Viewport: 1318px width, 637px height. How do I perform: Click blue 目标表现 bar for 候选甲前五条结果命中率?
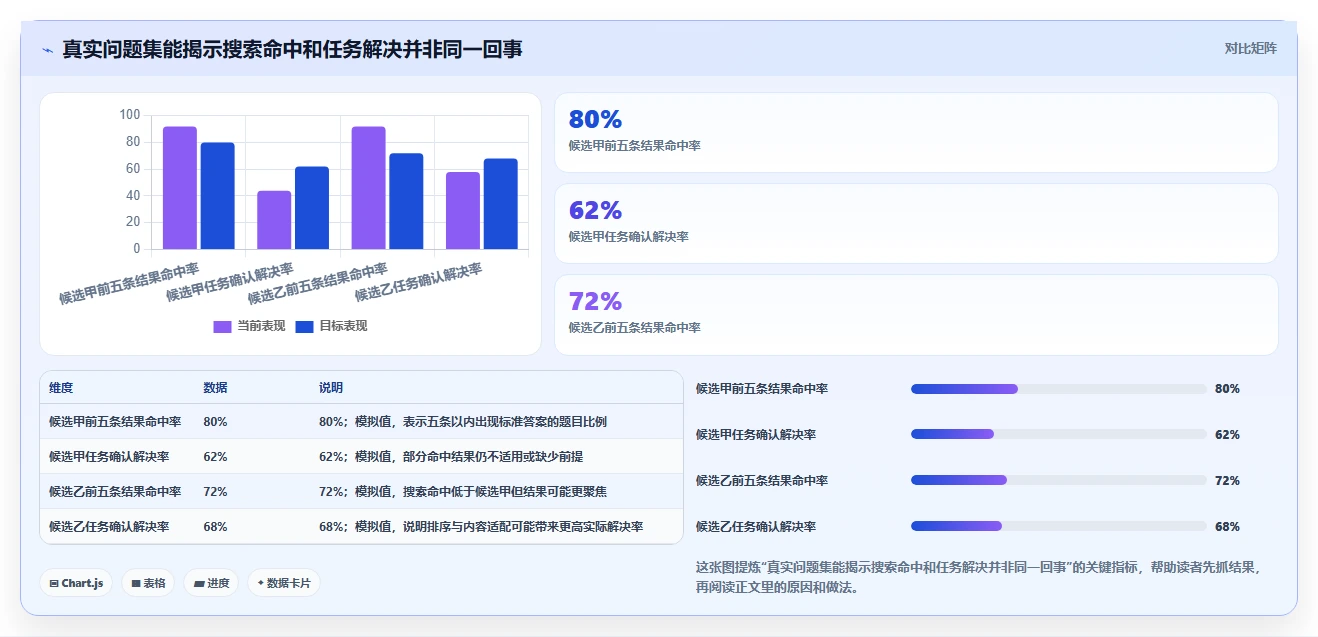217,196
